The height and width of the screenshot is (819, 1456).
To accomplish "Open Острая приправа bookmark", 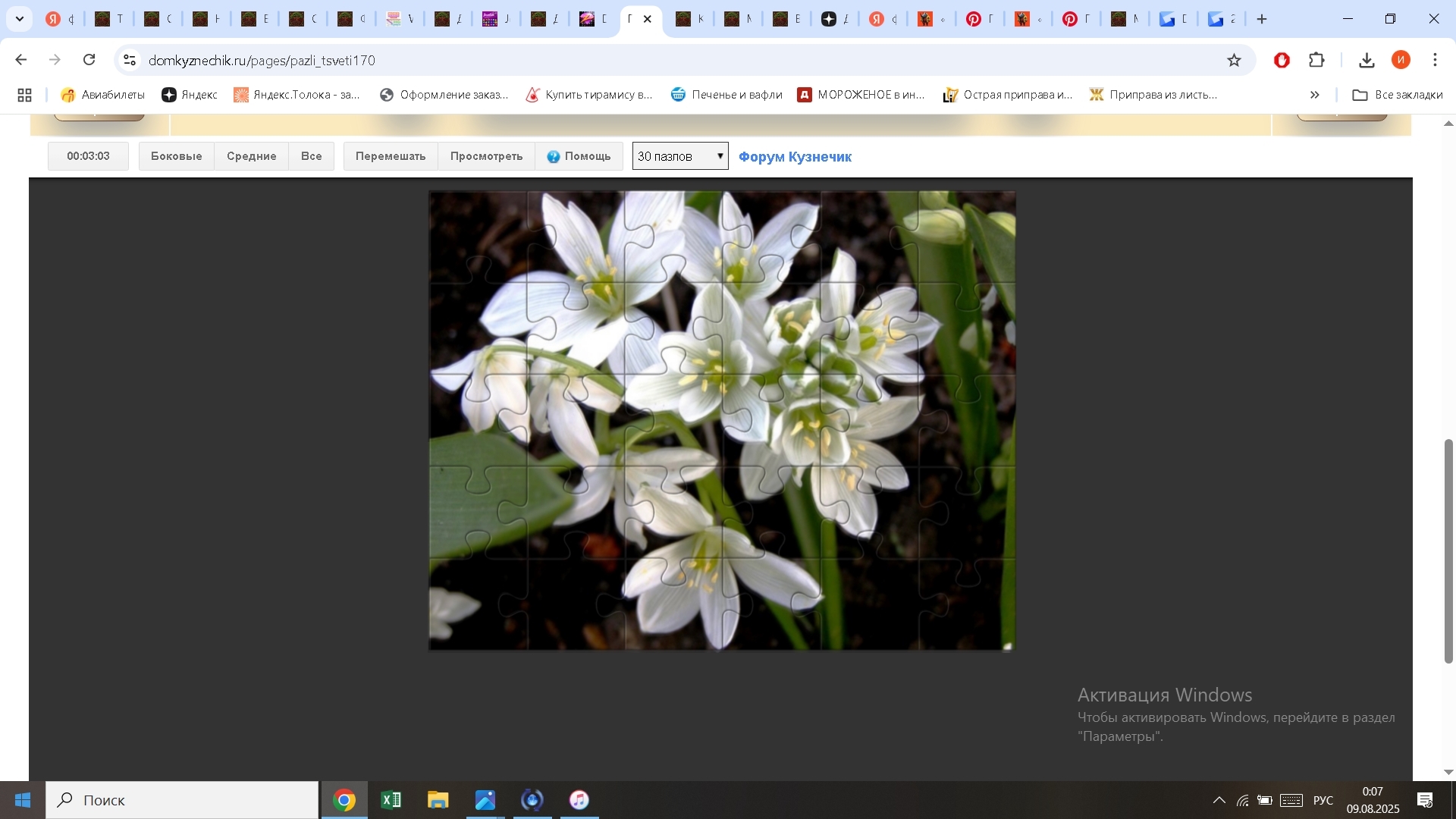I will click(x=1008, y=95).
